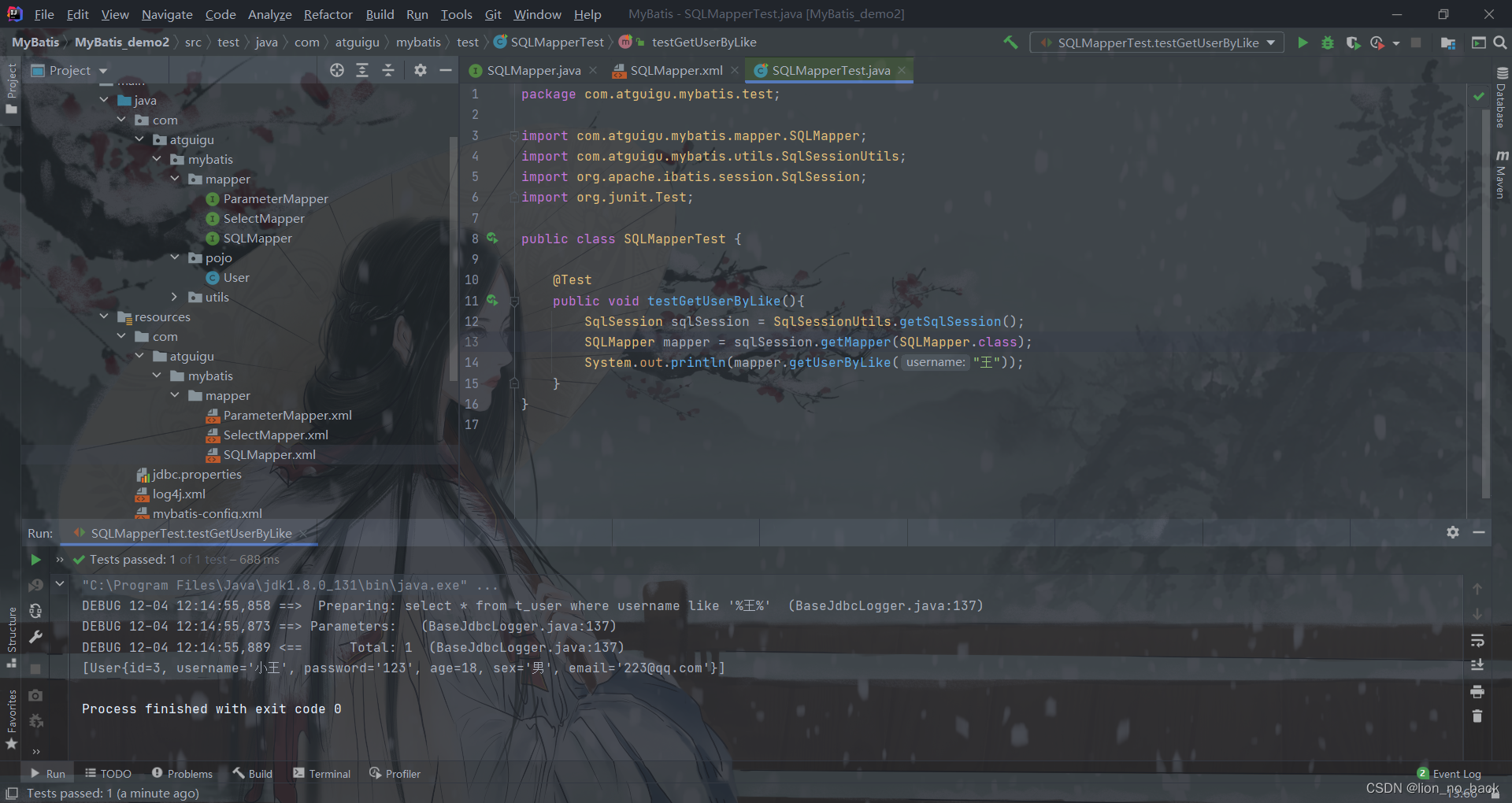Click MyBatis_demo2 breadcrumb in navigation bar
The width and height of the screenshot is (1512, 803).
click(122, 42)
